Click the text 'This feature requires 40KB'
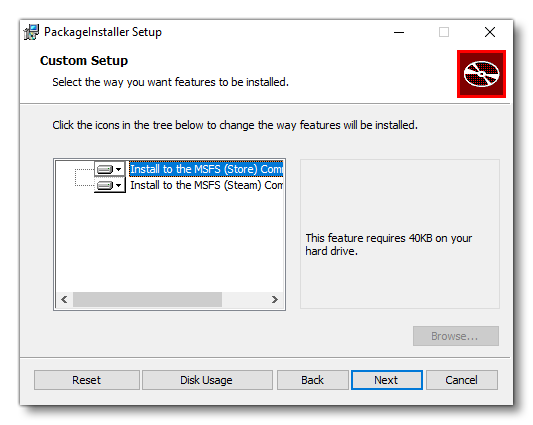This screenshot has height=425, width=533. coord(369,238)
